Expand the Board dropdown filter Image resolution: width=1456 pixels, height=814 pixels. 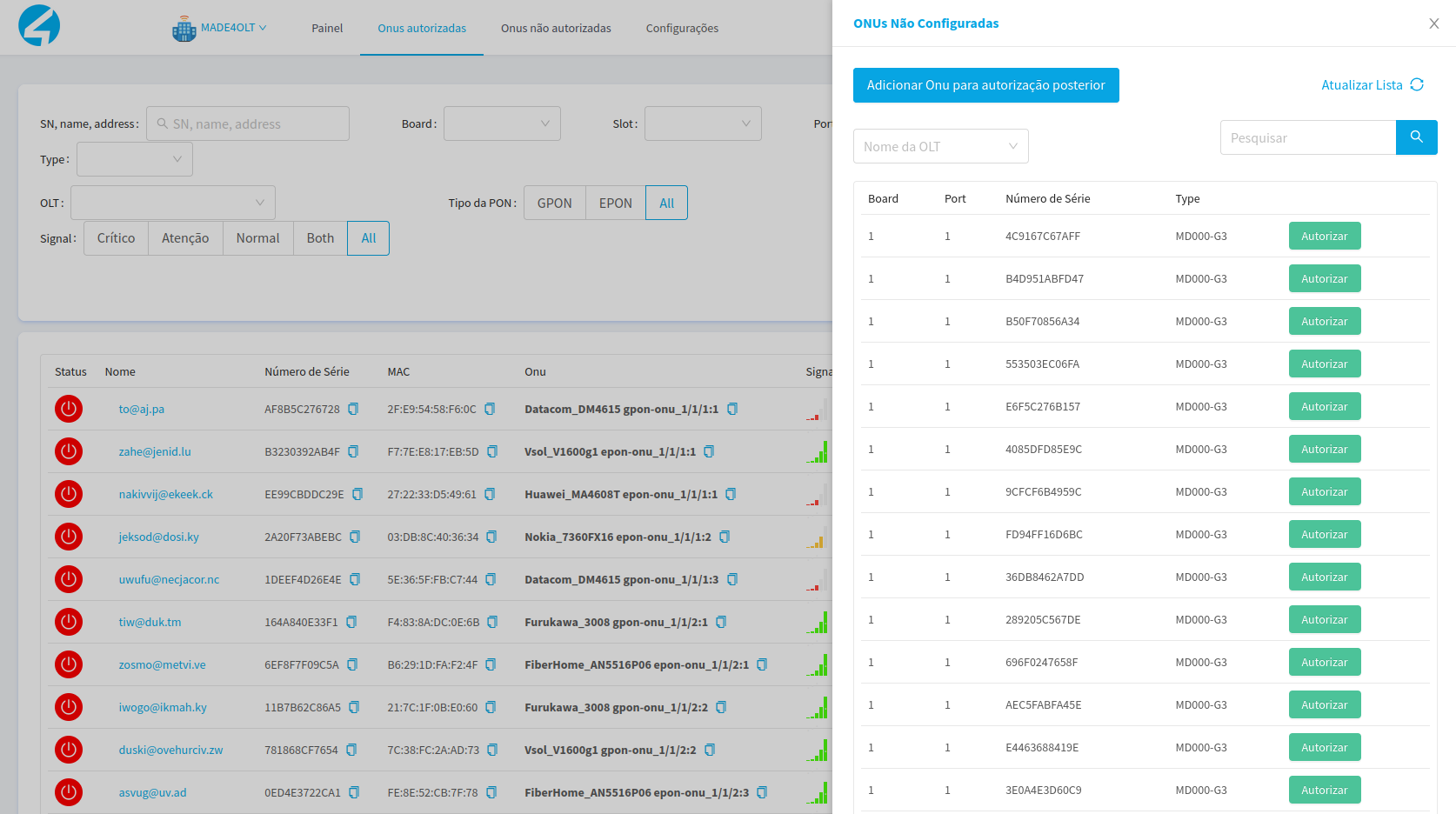coord(502,123)
